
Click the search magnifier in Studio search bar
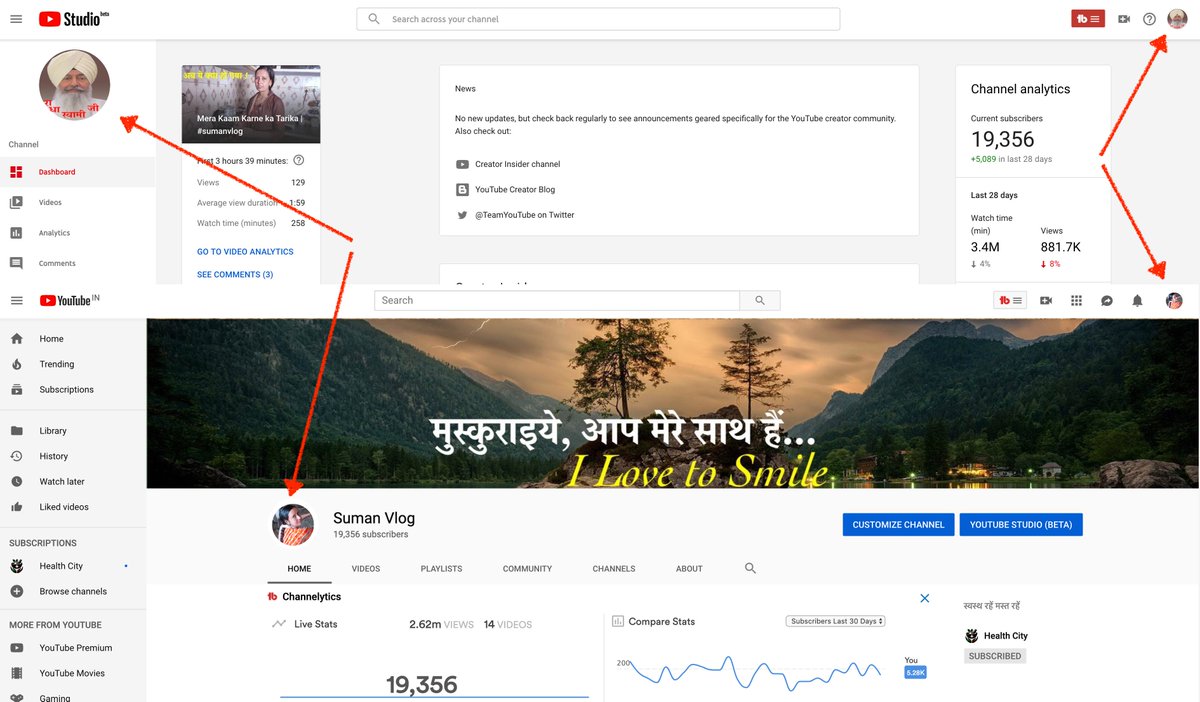(x=374, y=19)
